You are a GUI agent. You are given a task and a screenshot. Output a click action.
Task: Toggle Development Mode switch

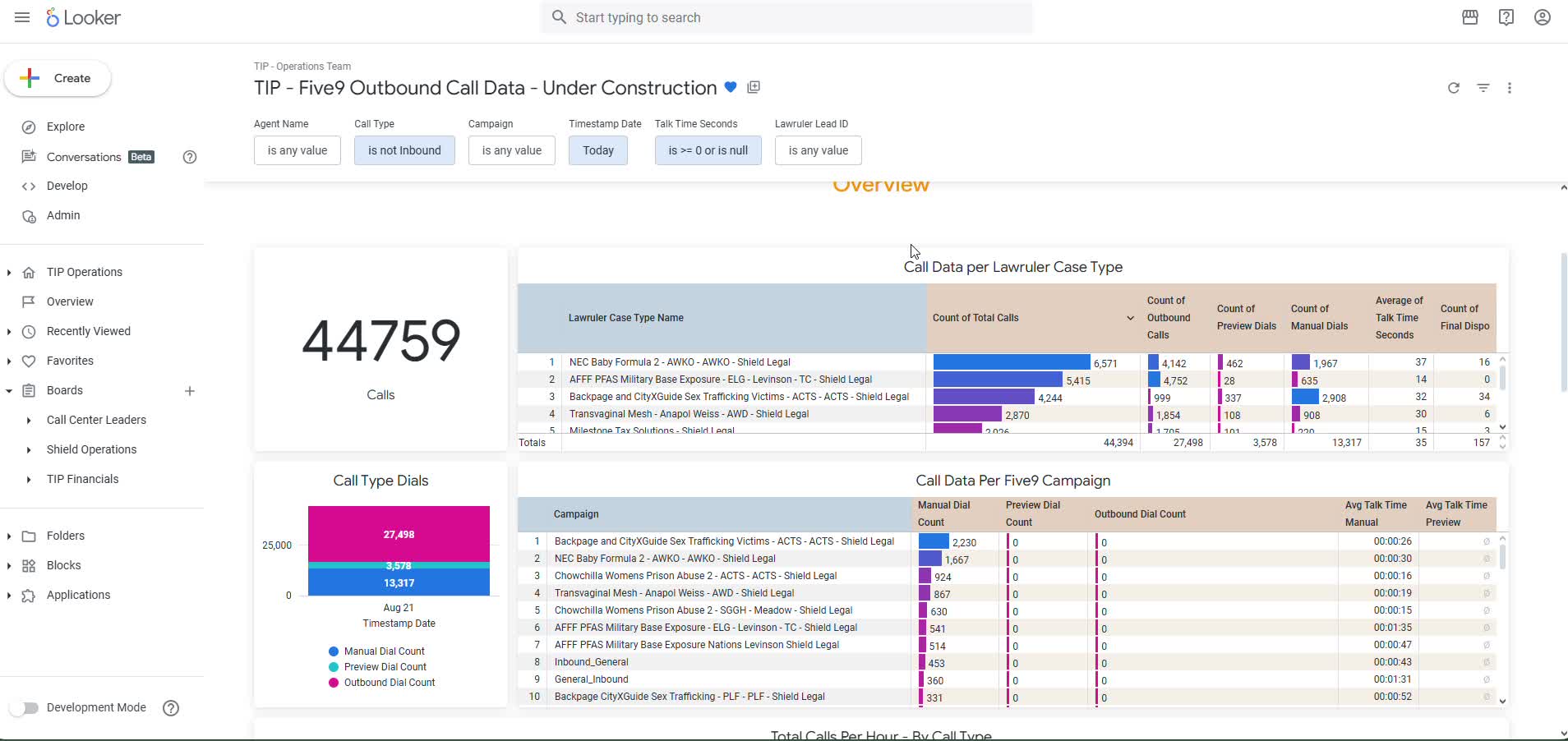click(25, 708)
